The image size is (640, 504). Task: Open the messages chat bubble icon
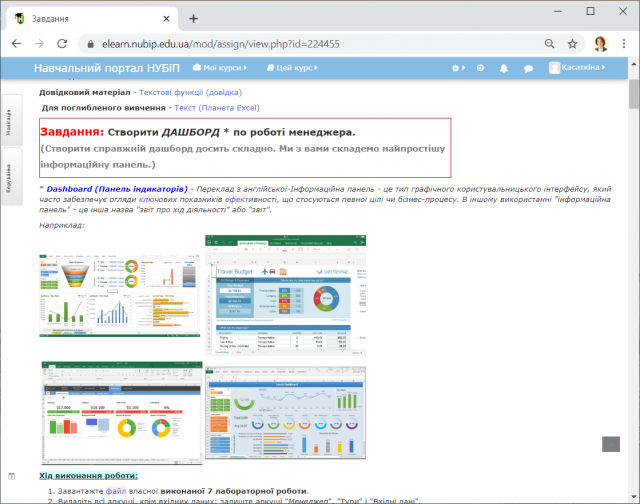pyautogui.click(x=528, y=68)
